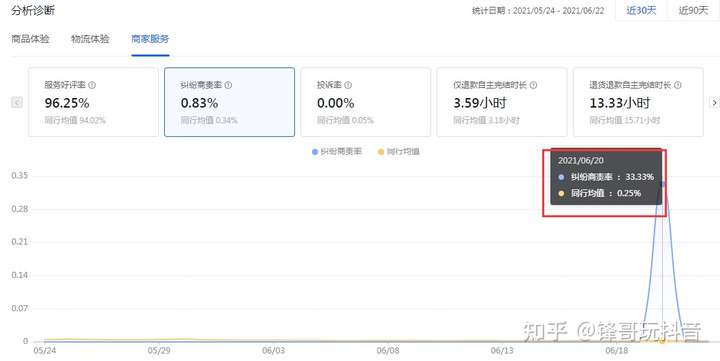This screenshot has height=361, width=720.
Task: Click the statistics date range text
Action: pyautogui.click(x=538, y=11)
